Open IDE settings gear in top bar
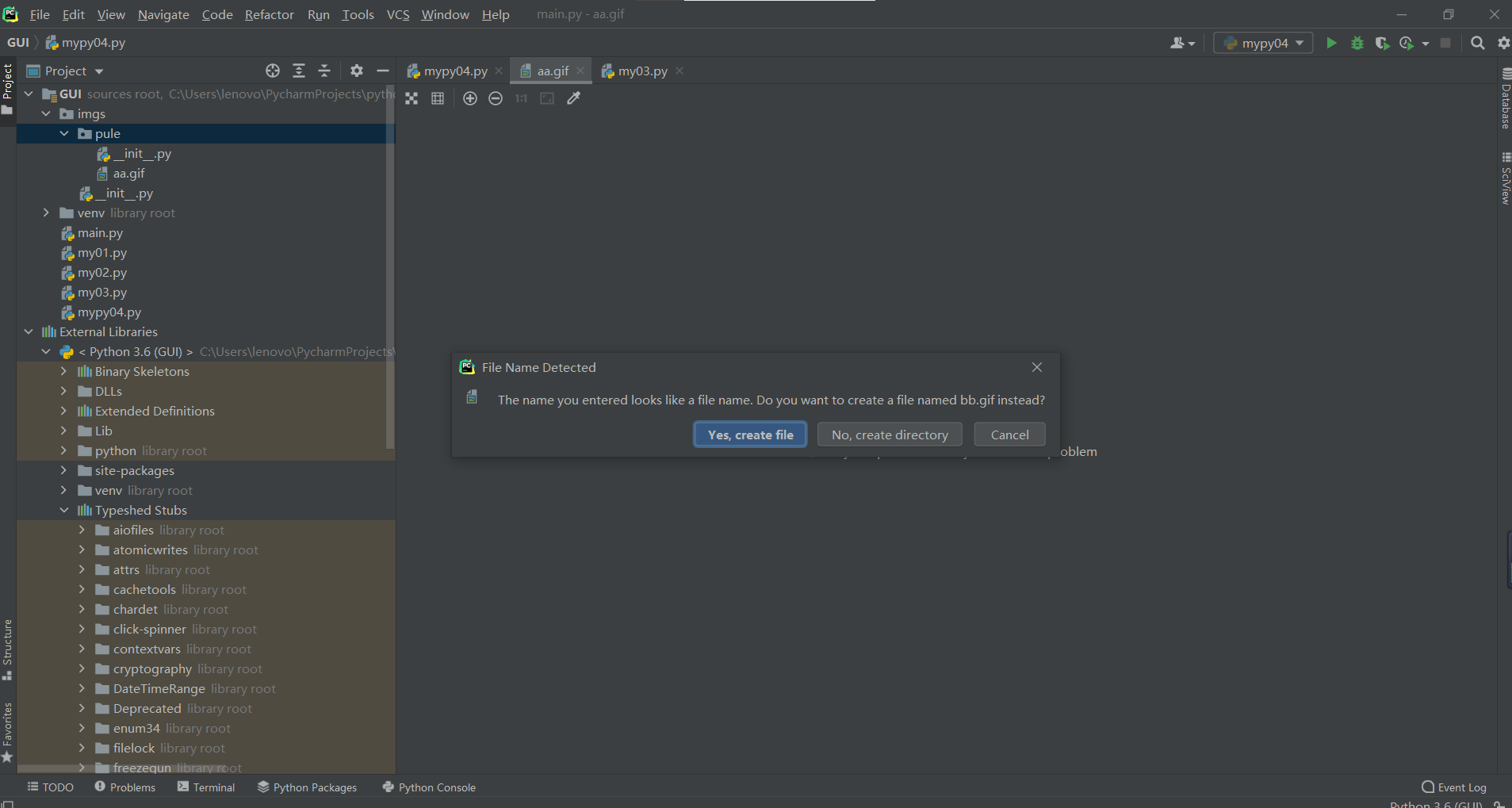 [1503, 43]
